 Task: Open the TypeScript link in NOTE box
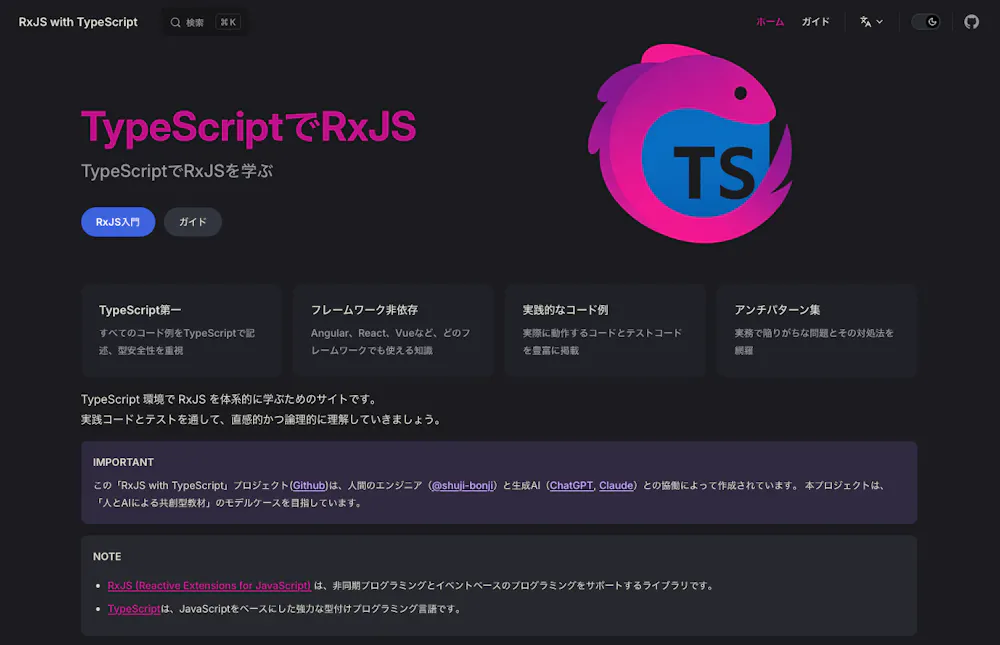tap(134, 608)
